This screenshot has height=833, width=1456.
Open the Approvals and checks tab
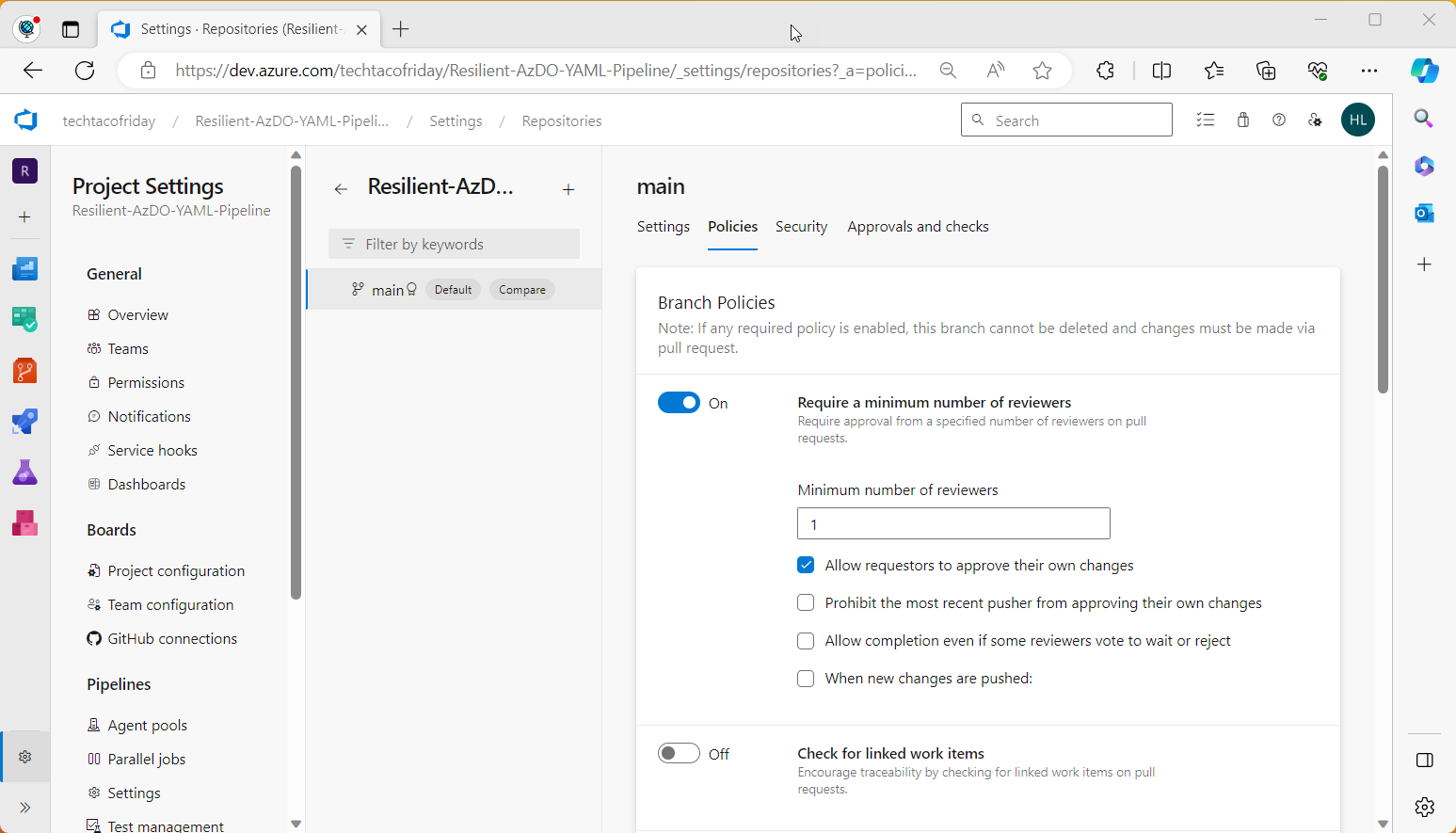[918, 227]
